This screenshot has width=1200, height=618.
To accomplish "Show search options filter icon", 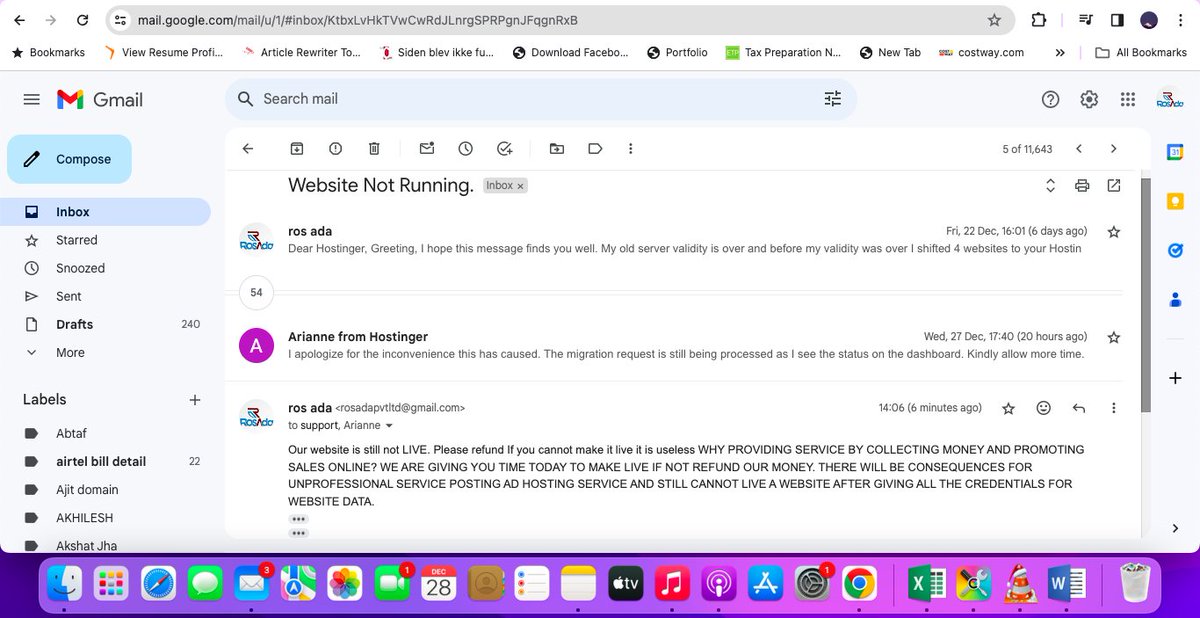I will [x=832, y=99].
